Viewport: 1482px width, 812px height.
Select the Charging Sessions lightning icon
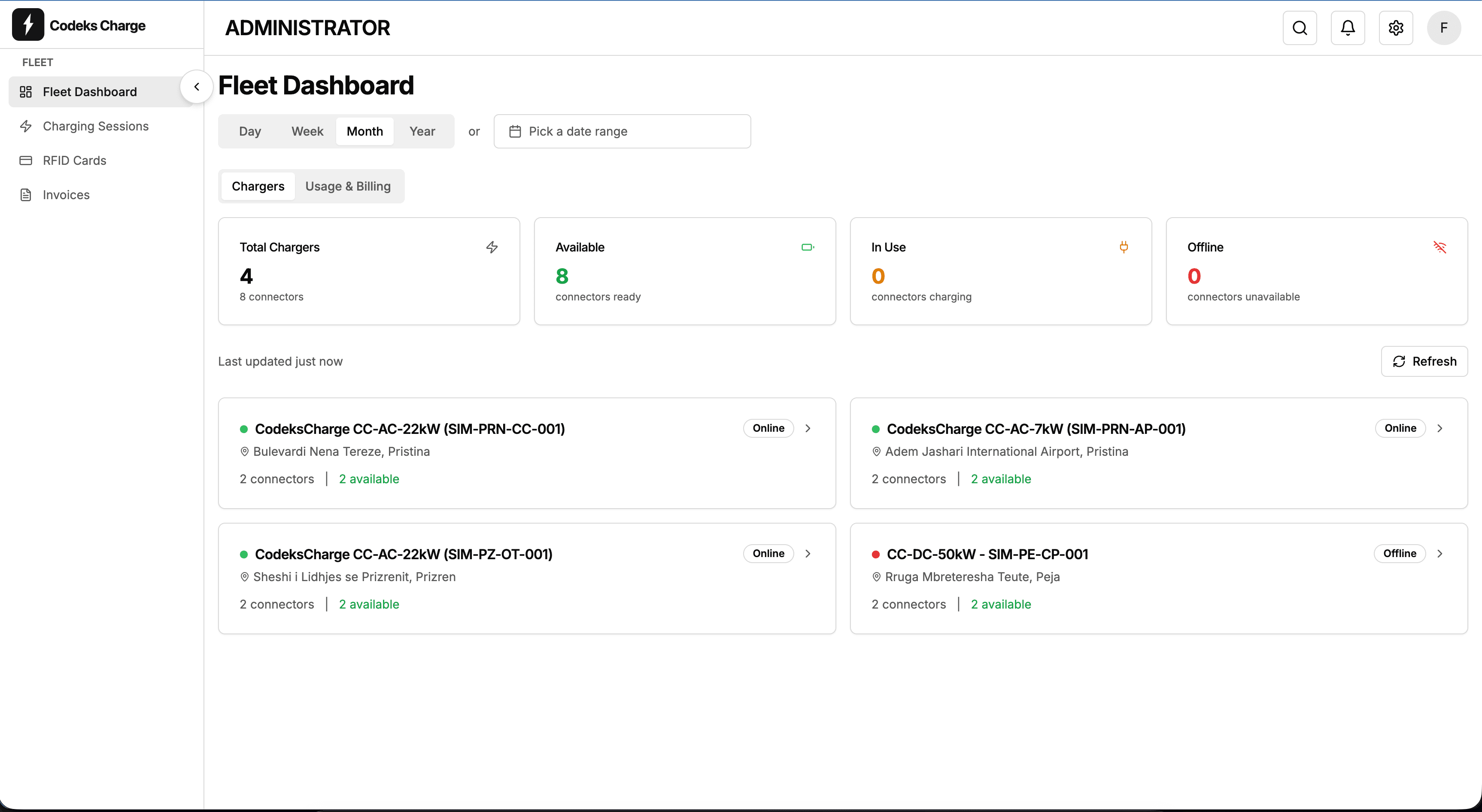point(27,126)
